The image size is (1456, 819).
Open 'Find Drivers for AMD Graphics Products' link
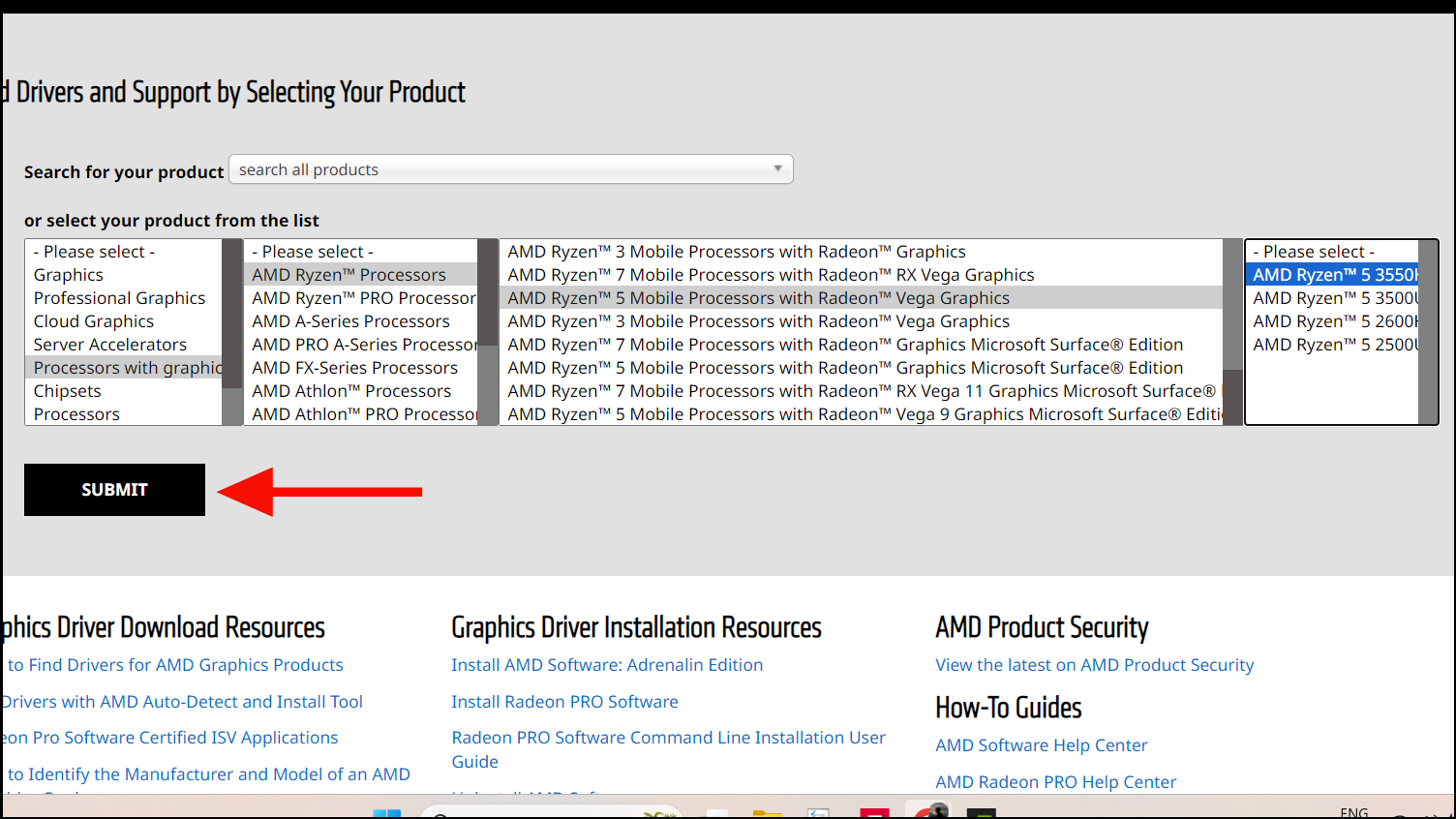tap(175, 665)
